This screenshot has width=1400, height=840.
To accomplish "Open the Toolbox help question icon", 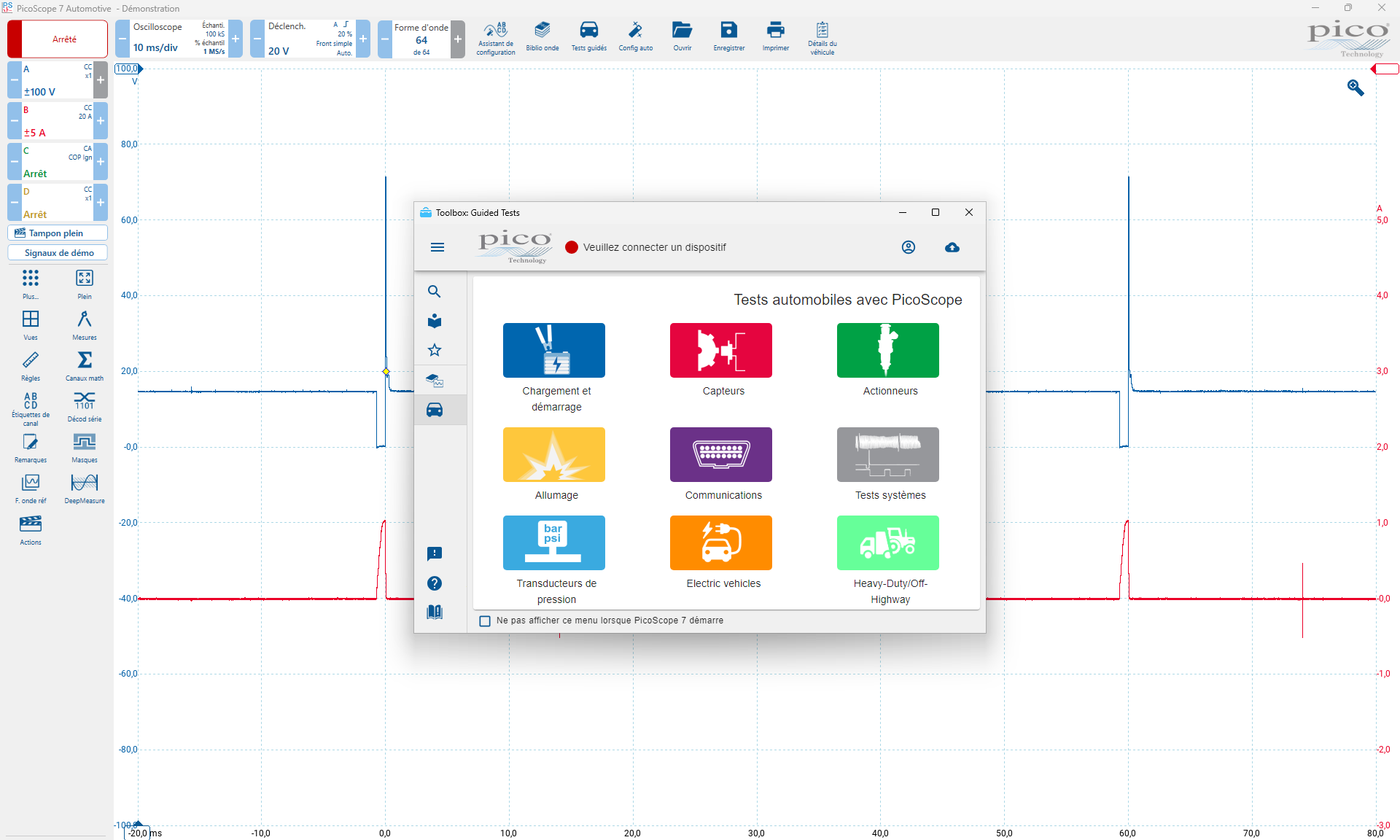I will click(x=435, y=583).
